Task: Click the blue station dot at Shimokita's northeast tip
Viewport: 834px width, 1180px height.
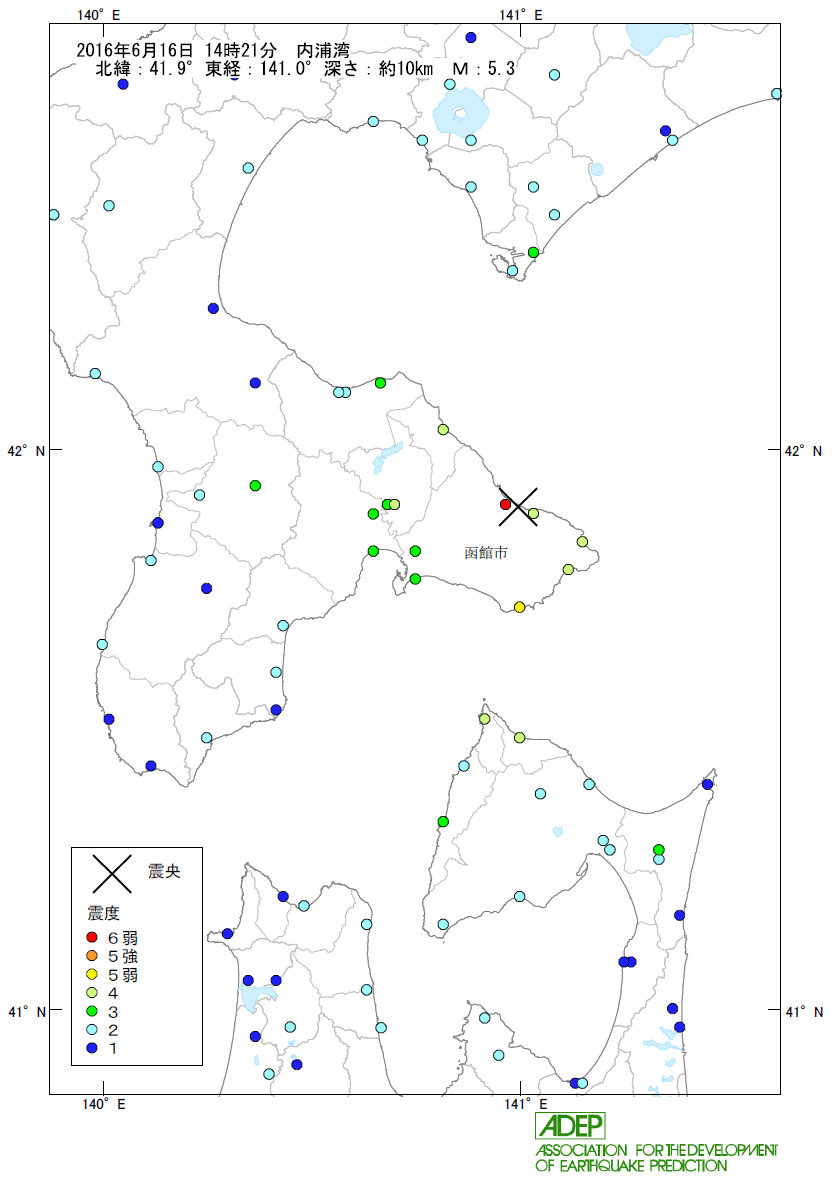Action: [708, 784]
